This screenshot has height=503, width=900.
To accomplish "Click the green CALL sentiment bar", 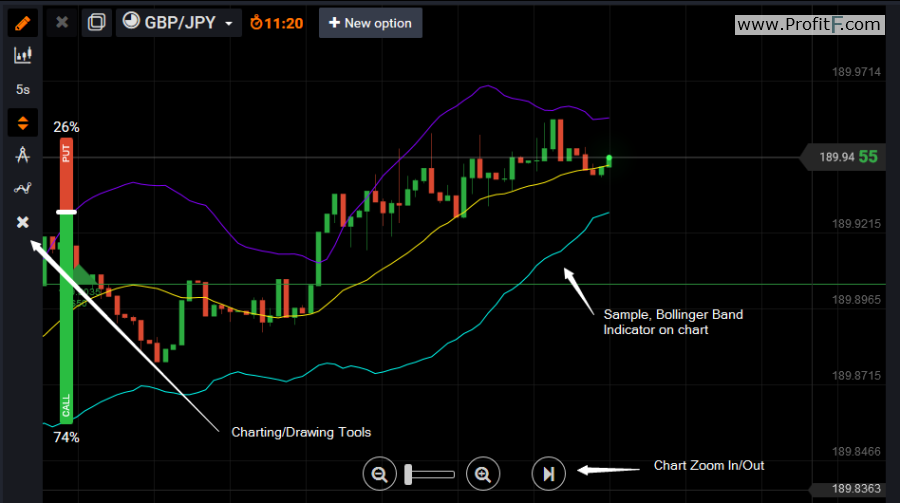I will 67,319.
